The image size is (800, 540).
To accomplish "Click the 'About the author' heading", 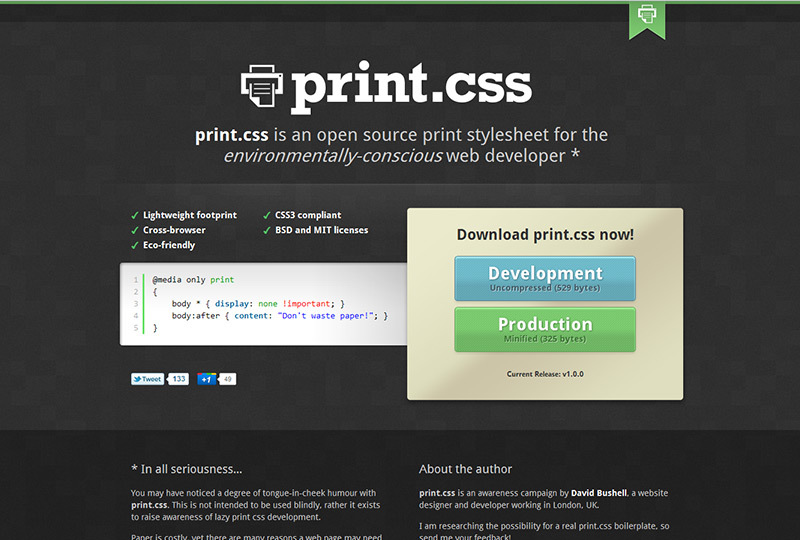I will (465, 469).
